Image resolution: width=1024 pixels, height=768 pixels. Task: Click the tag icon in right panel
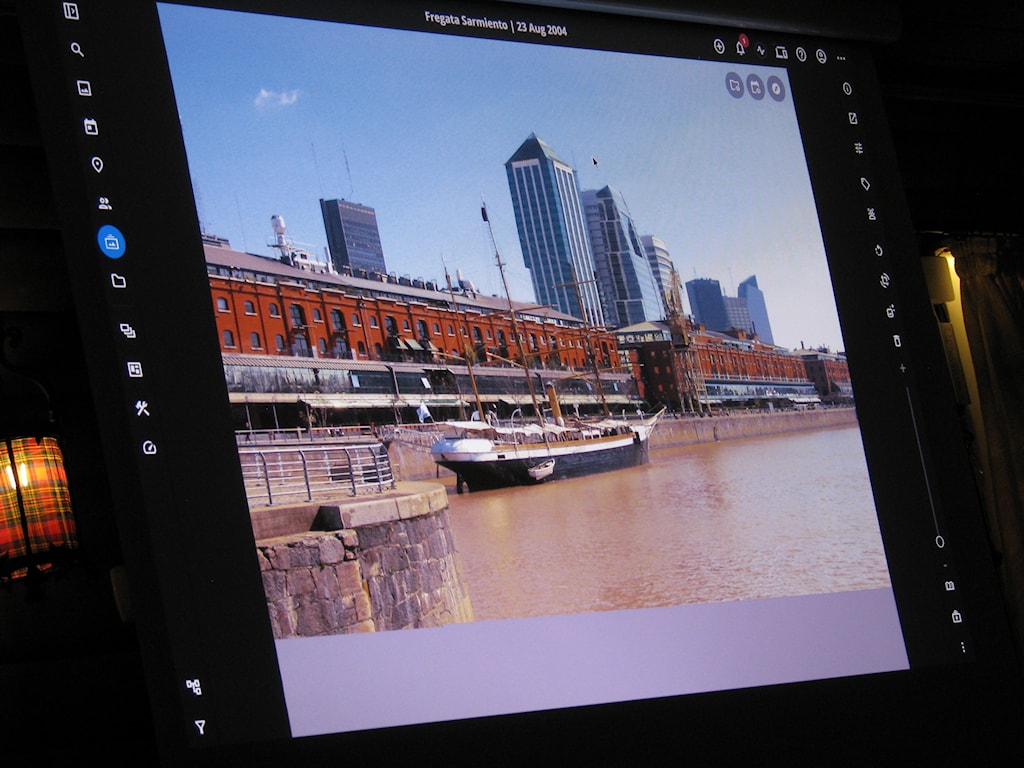pos(864,183)
